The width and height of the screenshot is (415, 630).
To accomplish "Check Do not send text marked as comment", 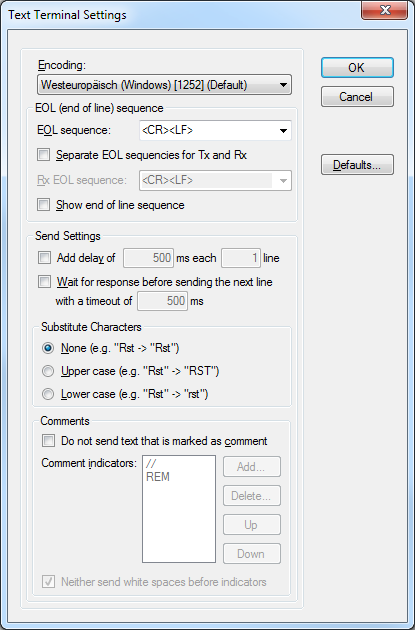I will click(48, 441).
